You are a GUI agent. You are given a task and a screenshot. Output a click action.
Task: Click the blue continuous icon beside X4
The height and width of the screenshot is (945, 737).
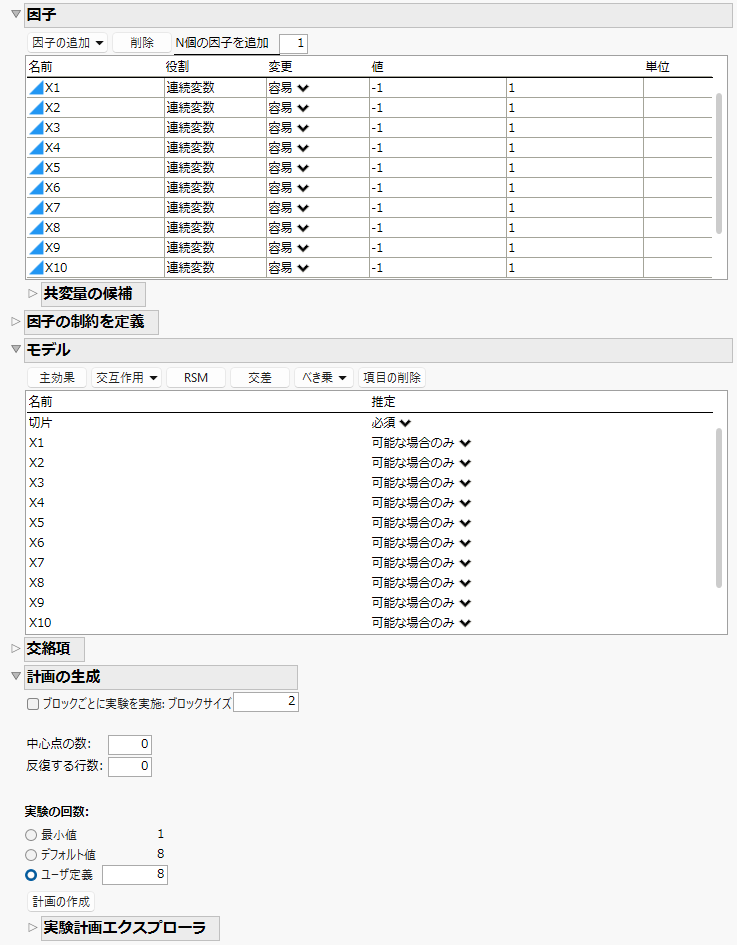click(36, 148)
